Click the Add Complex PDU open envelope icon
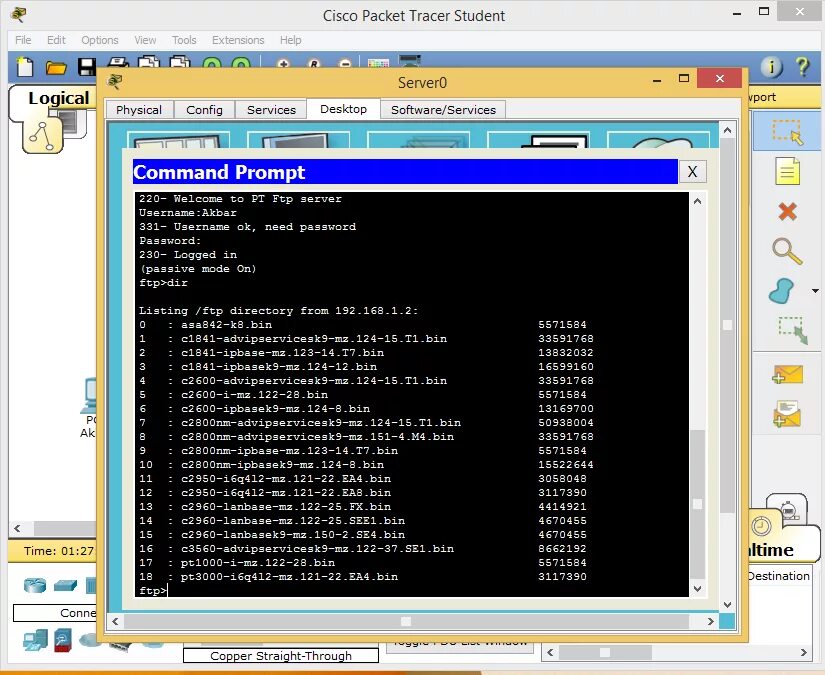825x675 pixels. click(x=787, y=415)
